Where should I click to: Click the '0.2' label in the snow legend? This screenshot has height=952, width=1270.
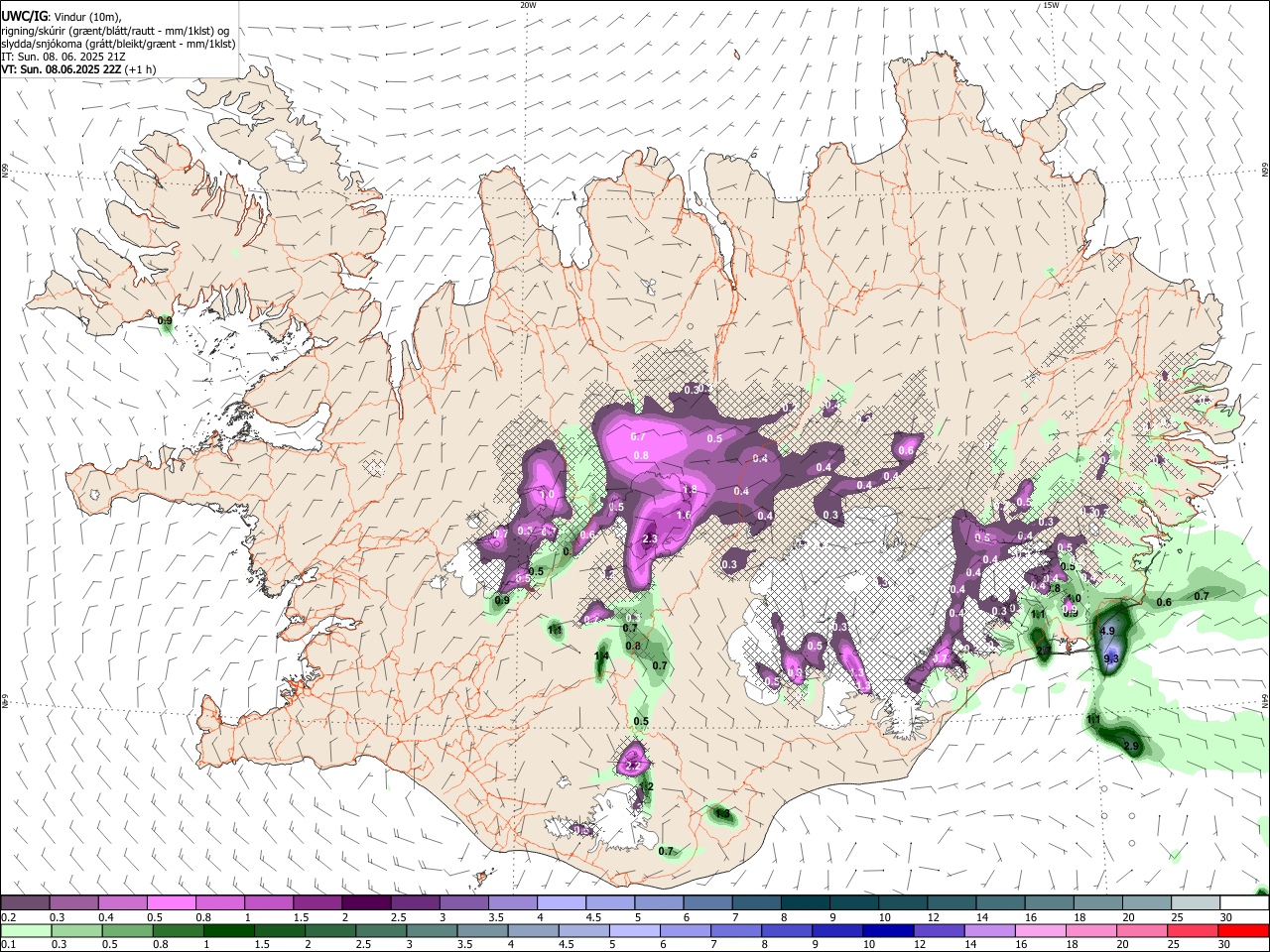pyautogui.click(x=9, y=917)
